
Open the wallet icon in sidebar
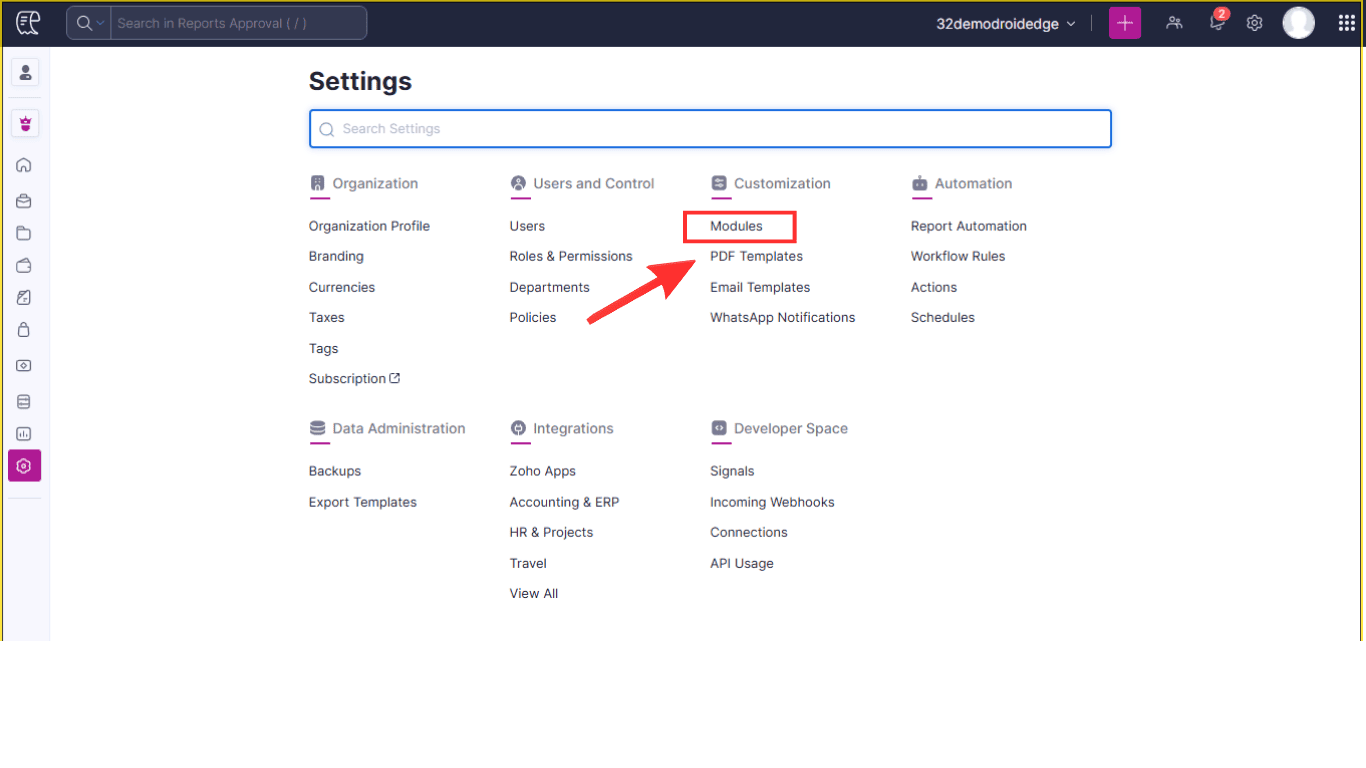pyautogui.click(x=24, y=265)
